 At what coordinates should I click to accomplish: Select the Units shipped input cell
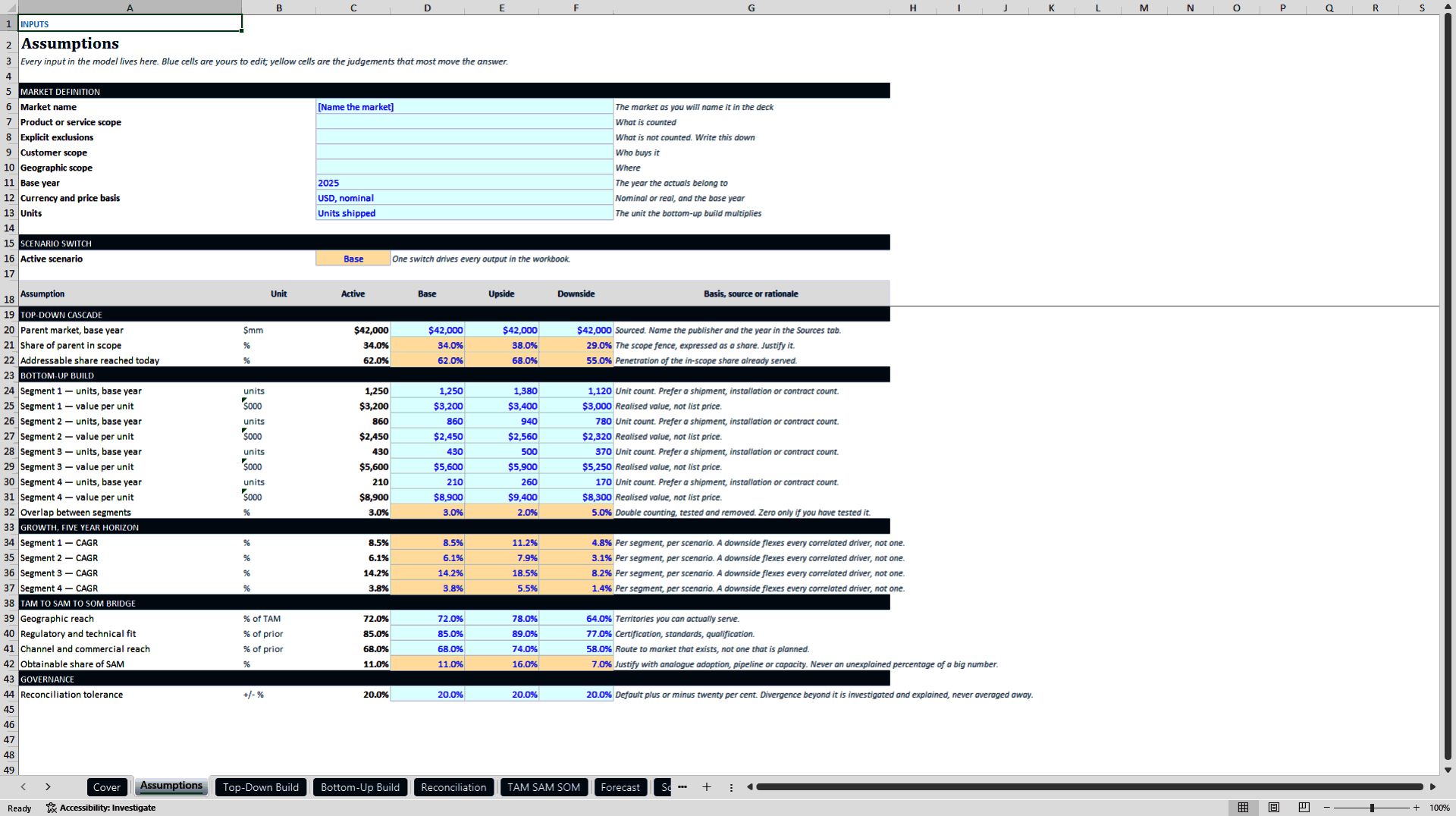click(464, 213)
